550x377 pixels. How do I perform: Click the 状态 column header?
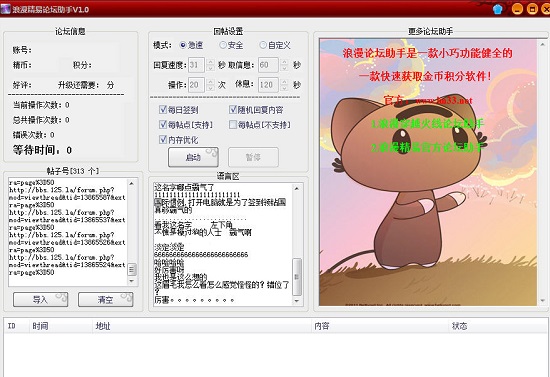pos(497,326)
